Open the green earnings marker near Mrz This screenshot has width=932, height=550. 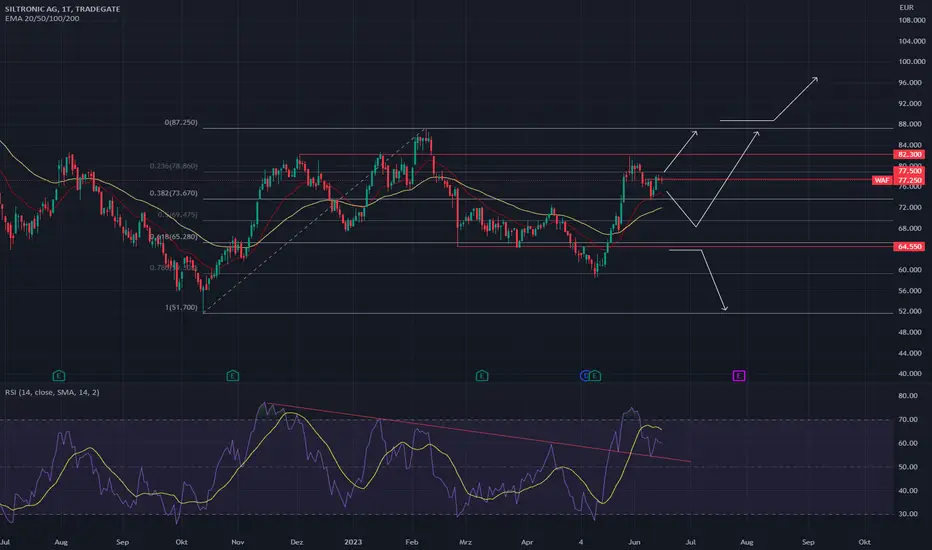point(482,375)
